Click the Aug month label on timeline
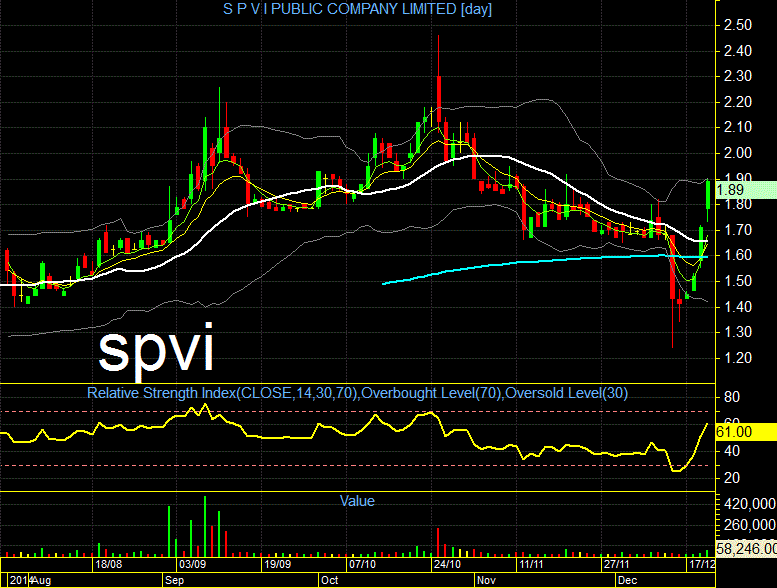 coord(42,580)
